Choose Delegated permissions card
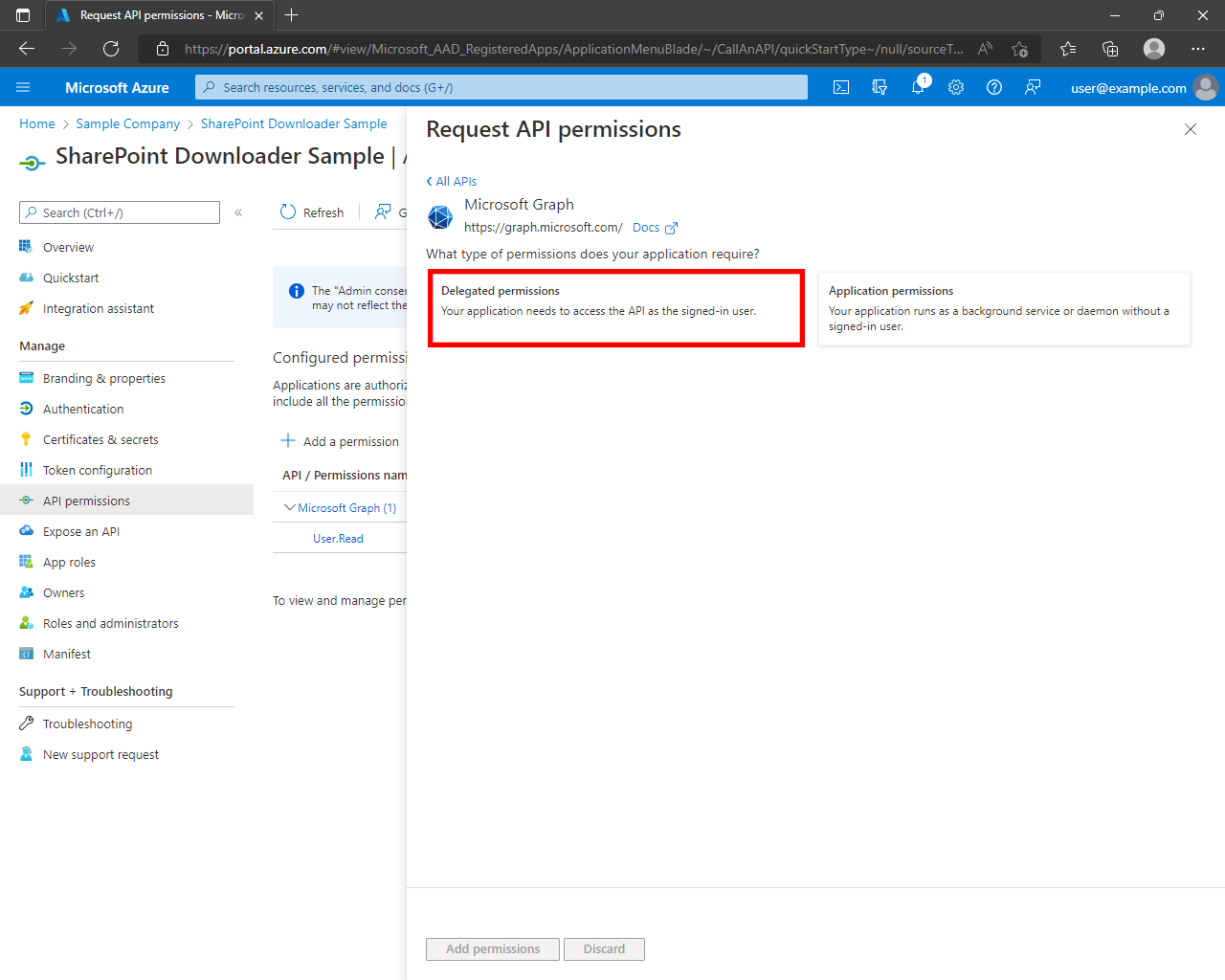 616,308
